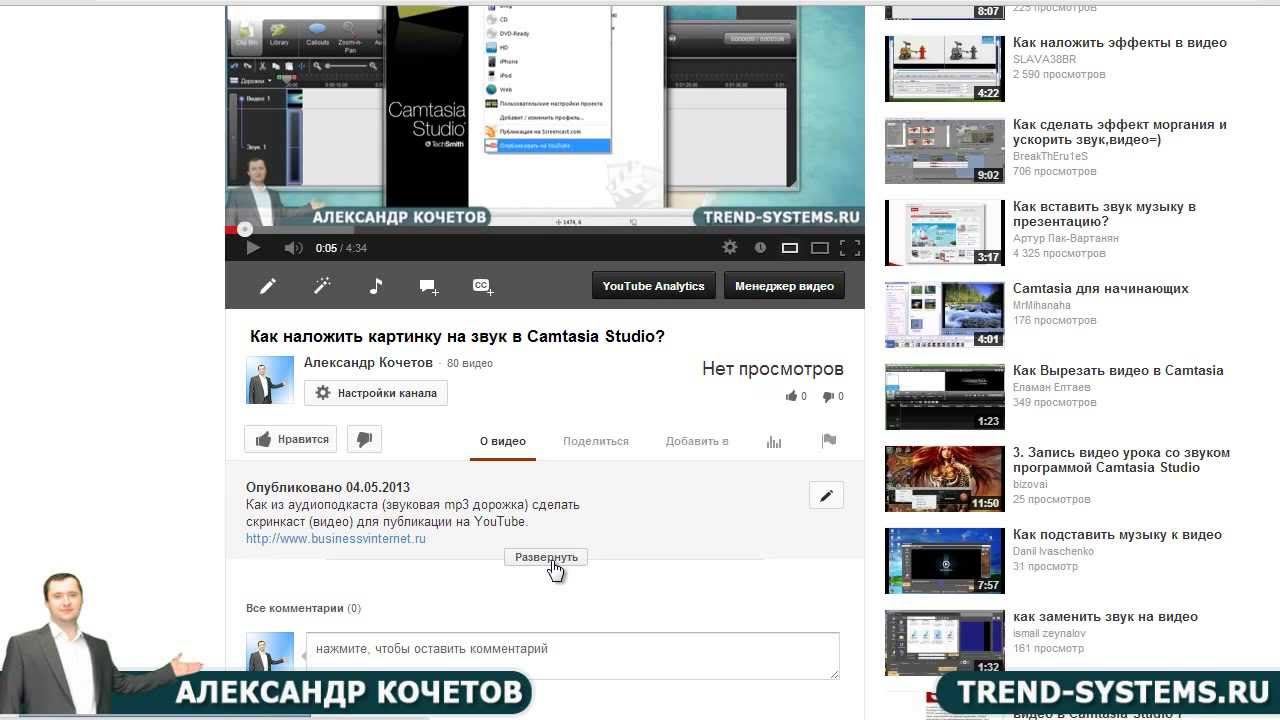Image resolution: width=1280 pixels, height=720 pixels.
Task: Open the statistics bar chart icon
Action: (x=774, y=441)
